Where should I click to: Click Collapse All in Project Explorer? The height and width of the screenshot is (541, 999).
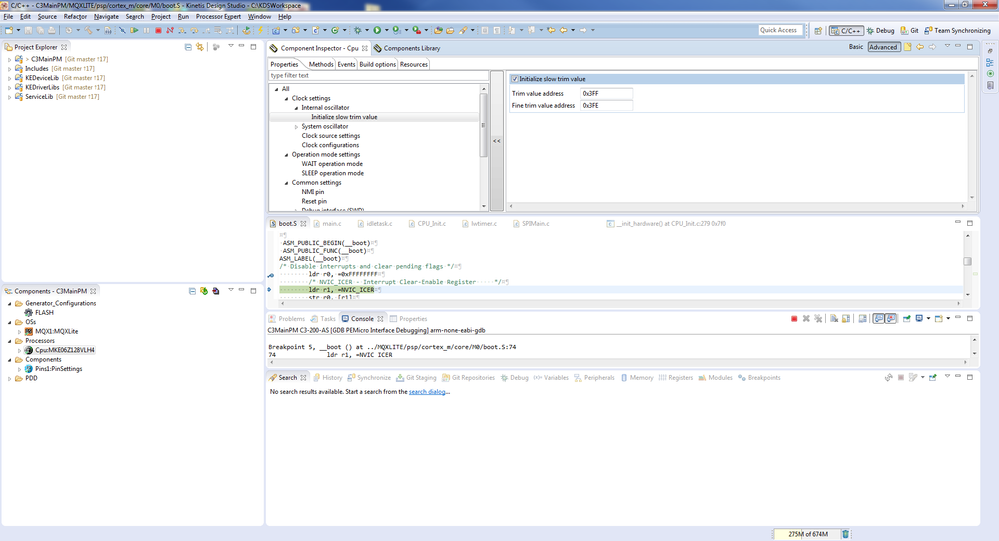(188, 47)
